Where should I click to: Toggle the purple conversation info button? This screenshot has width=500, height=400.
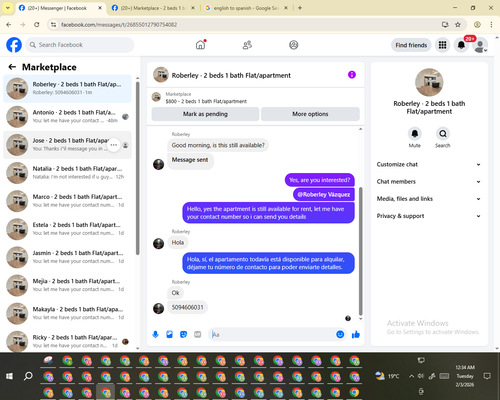click(352, 75)
